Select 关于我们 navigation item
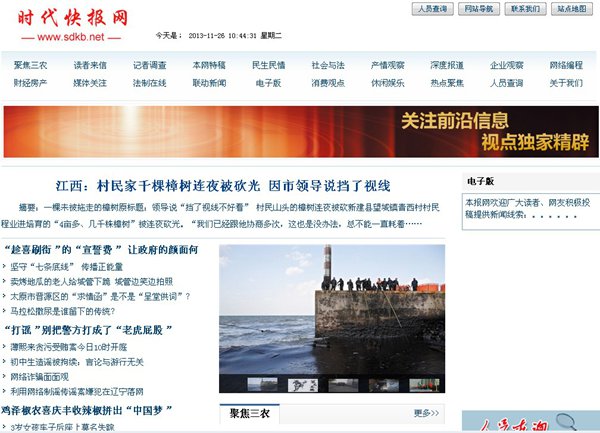600x433 pixels. pyautogui.click(x=566, y=83)
